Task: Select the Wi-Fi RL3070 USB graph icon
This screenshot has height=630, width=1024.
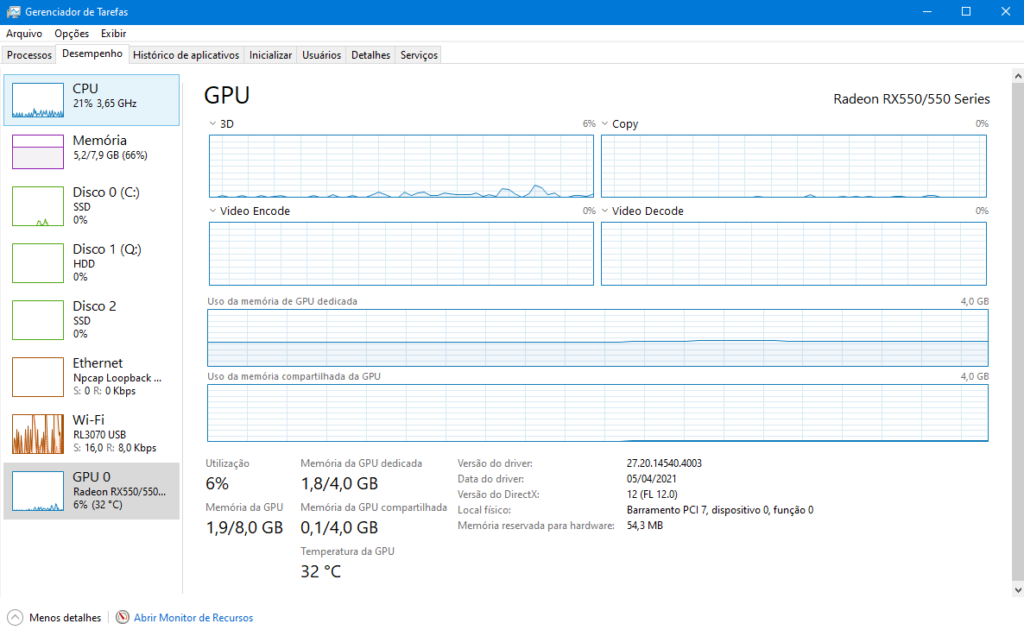Action: coord(38,434)
